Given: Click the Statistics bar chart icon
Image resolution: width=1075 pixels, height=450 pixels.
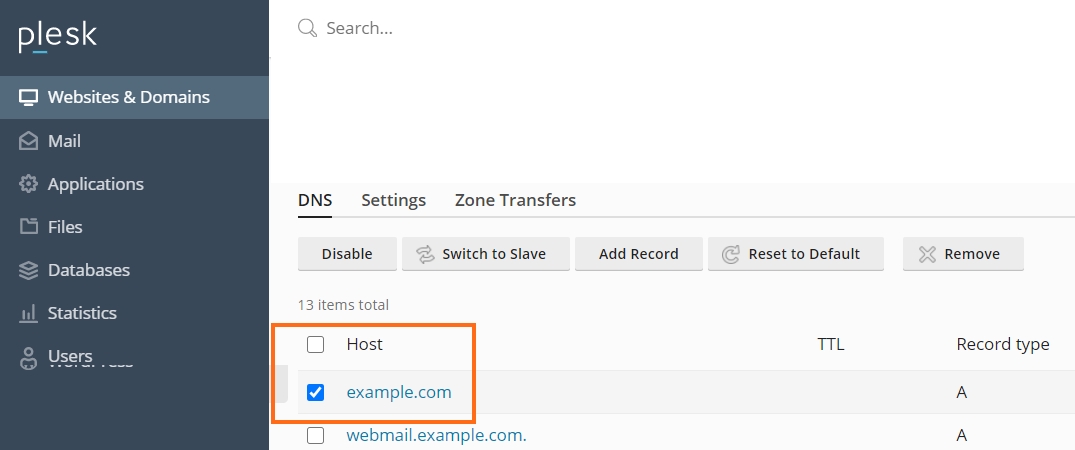Looking at the screenshot, I should tap(28, 313).
